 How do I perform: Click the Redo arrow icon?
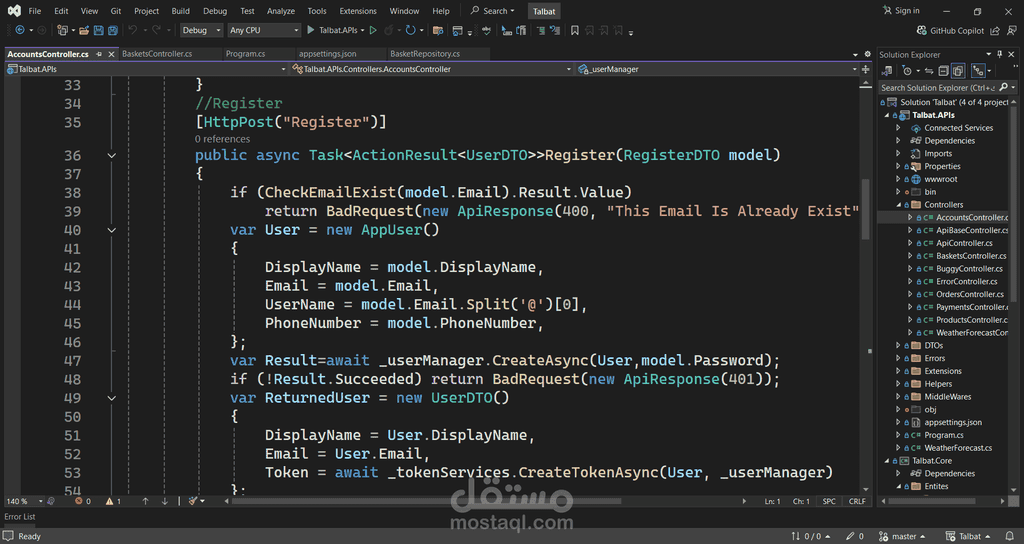pyautogui.click(x=156, y=30)
